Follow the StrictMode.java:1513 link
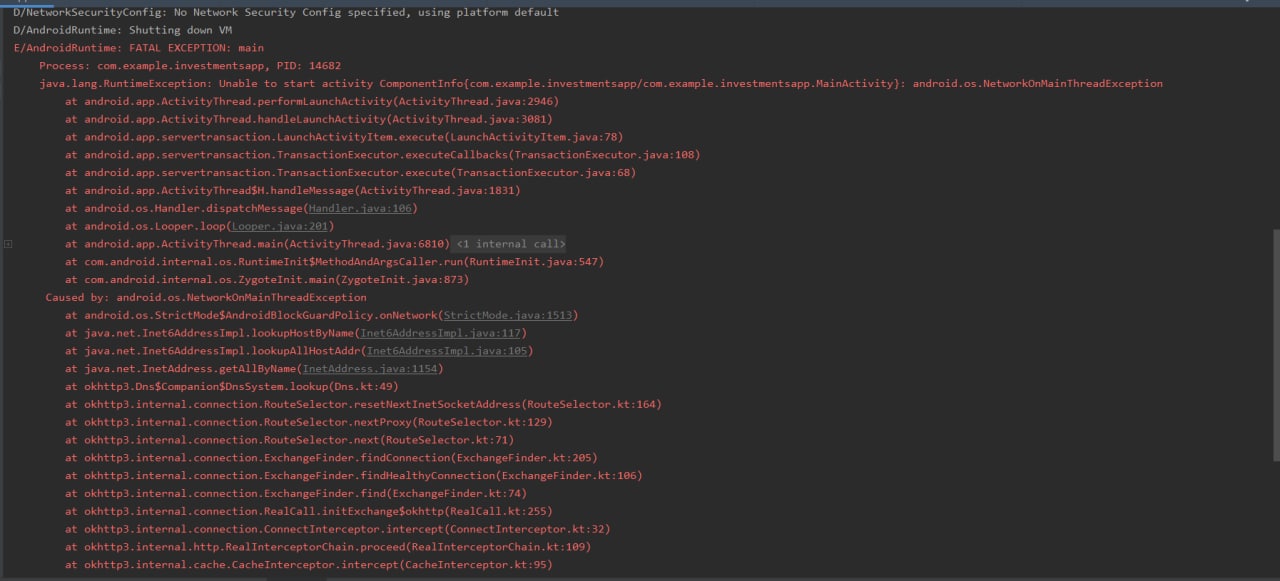Screen dimensions: 1280x581 [507, 315]
